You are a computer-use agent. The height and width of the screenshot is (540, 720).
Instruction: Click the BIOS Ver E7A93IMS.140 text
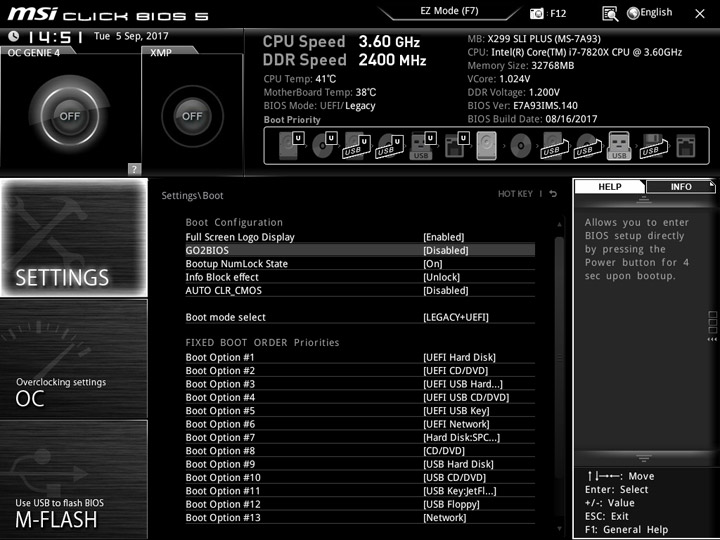coord(523,106)
